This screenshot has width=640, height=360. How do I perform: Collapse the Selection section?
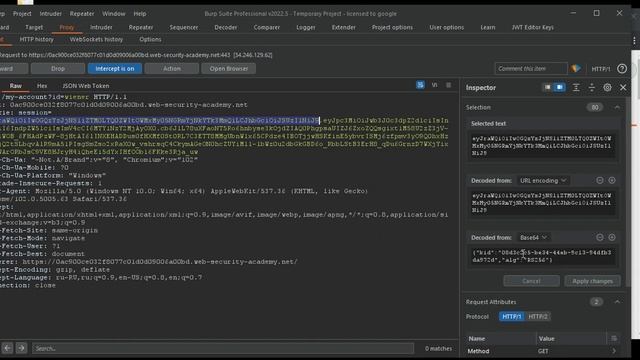tap(617, 107)
